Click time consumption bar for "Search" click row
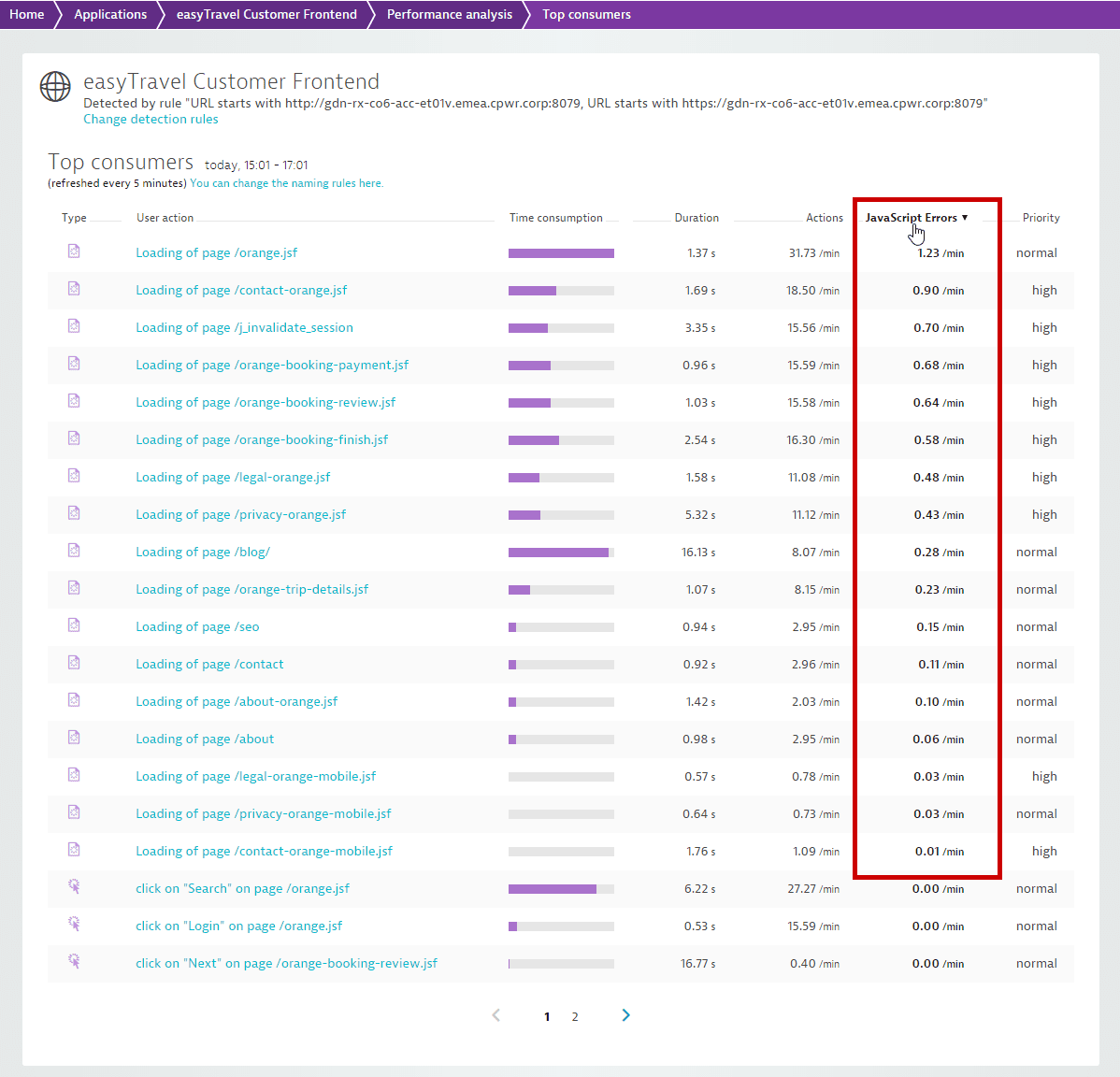Viewport: 1120px width, 1077px height. click(x=562, y=888)
